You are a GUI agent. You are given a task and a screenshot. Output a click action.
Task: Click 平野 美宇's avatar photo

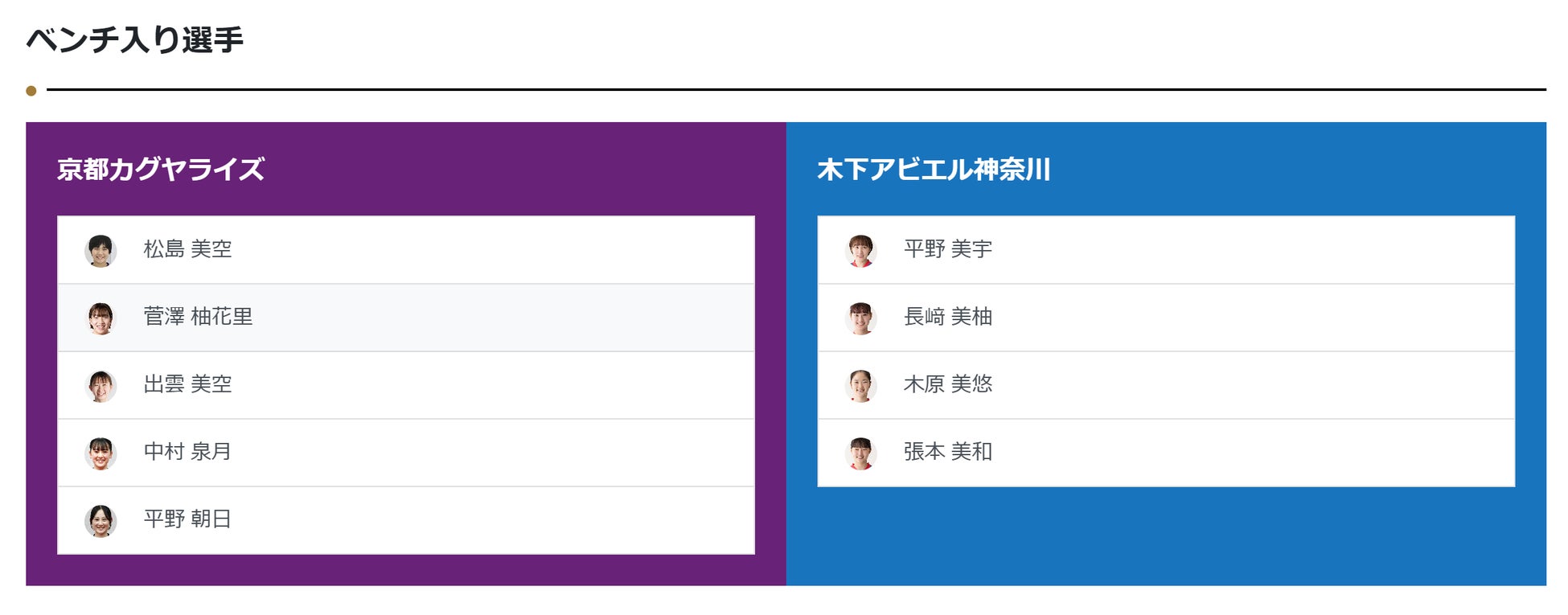point(860,251)
